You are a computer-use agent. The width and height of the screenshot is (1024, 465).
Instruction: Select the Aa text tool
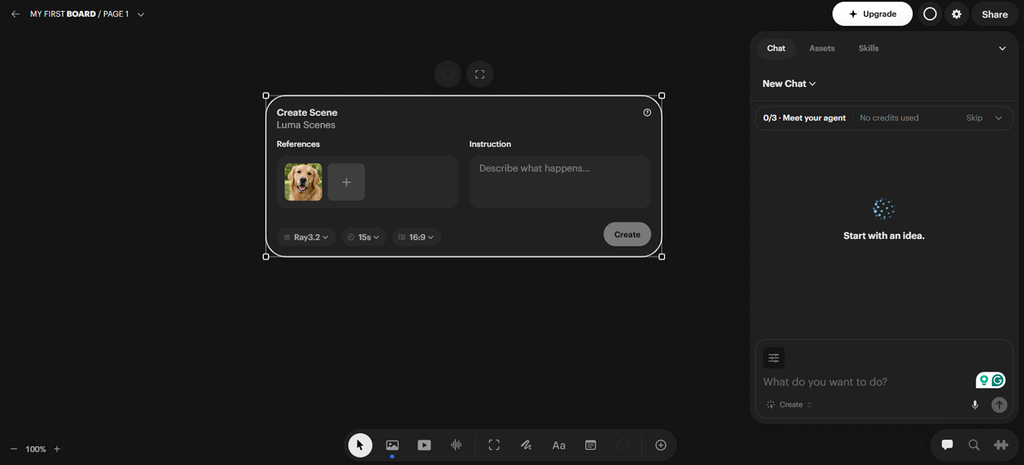pyautogui.click(x=558, y=445)
